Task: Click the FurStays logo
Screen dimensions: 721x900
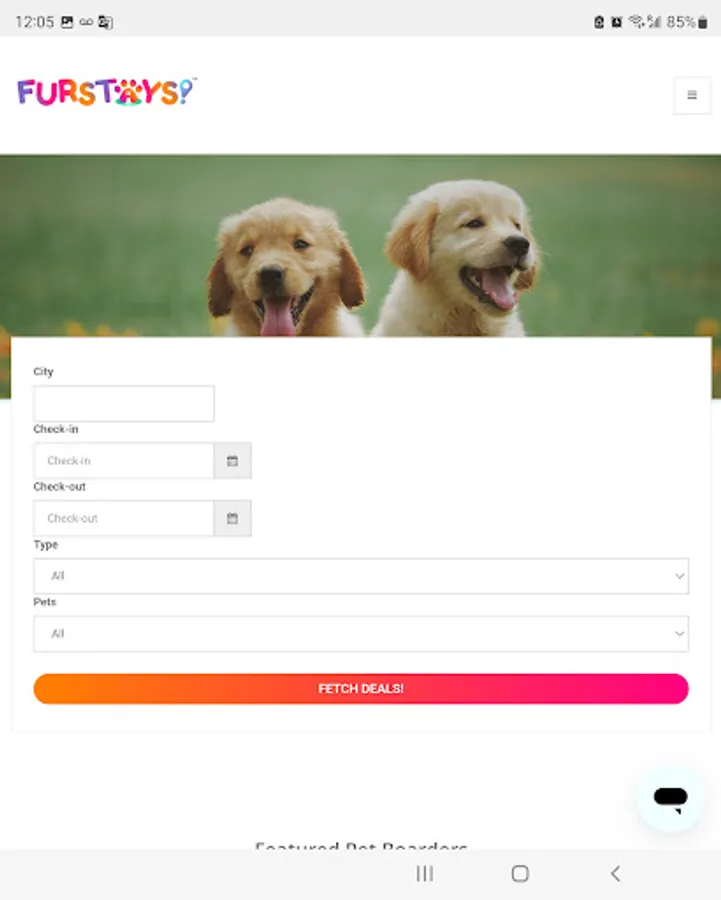Action: coord(107,92)
